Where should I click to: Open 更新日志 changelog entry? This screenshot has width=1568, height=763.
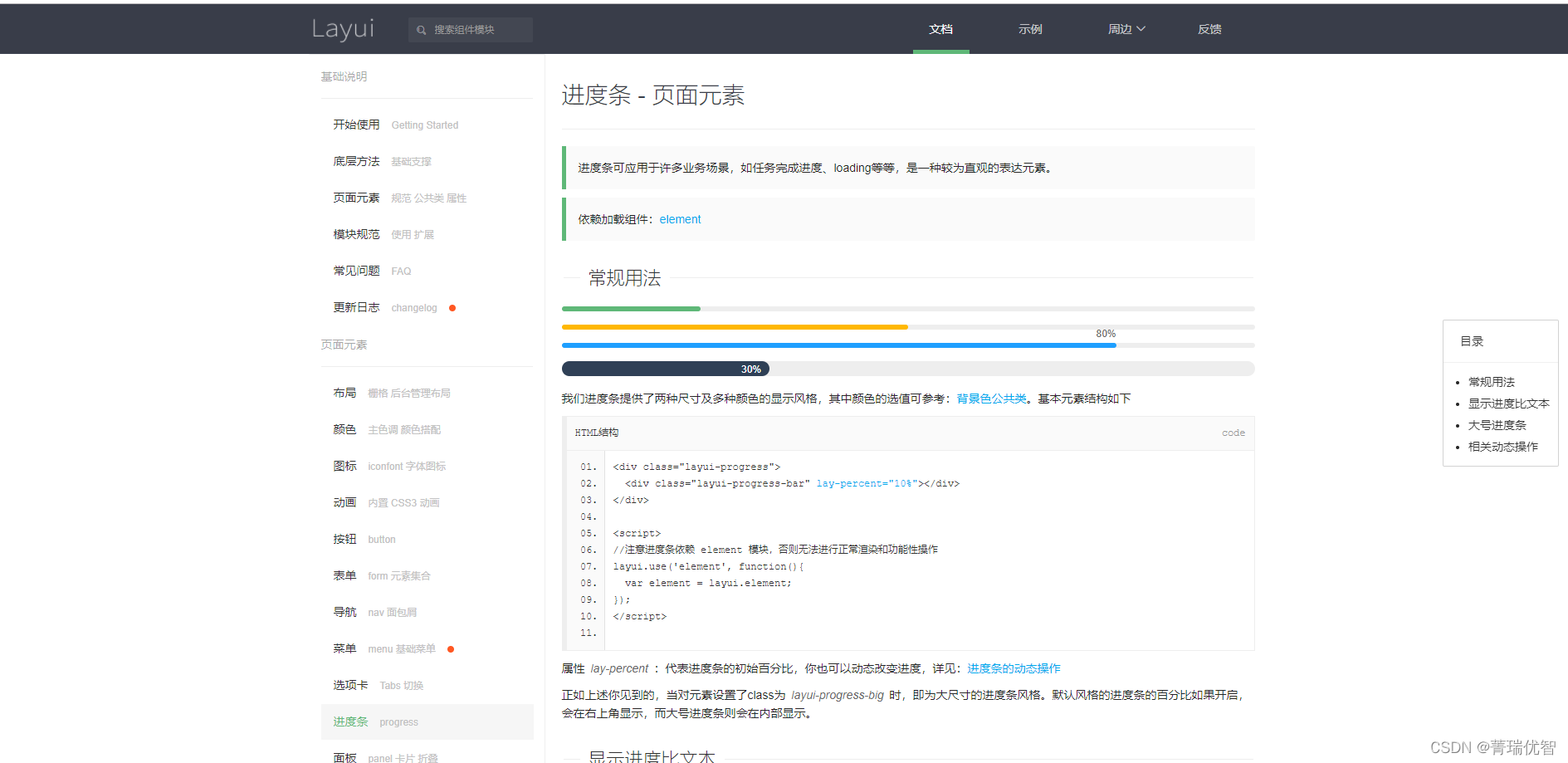[427, 307]
